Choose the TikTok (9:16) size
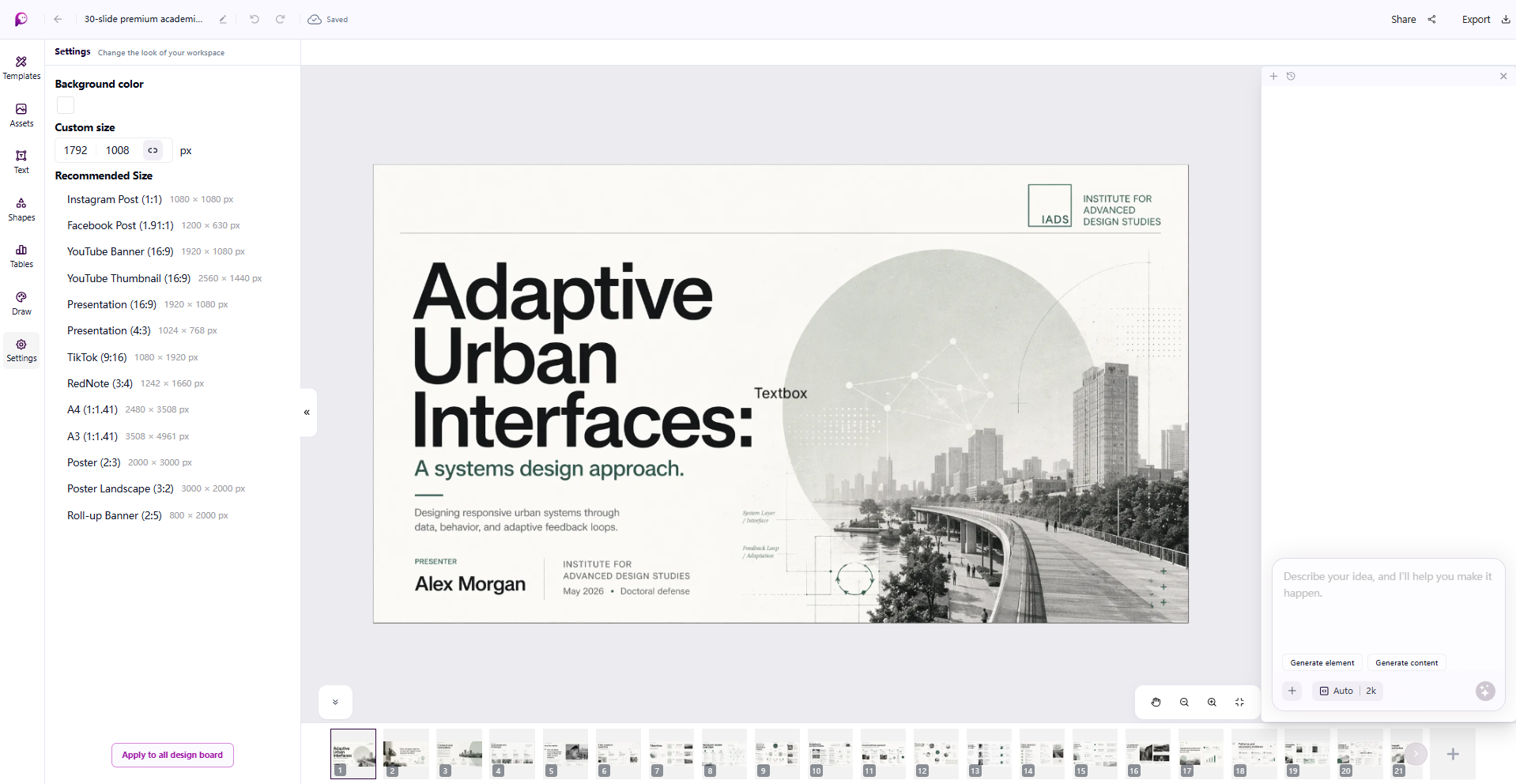Image resolution: width=1516 pixels, height=784 pixels. pos(132,357)
